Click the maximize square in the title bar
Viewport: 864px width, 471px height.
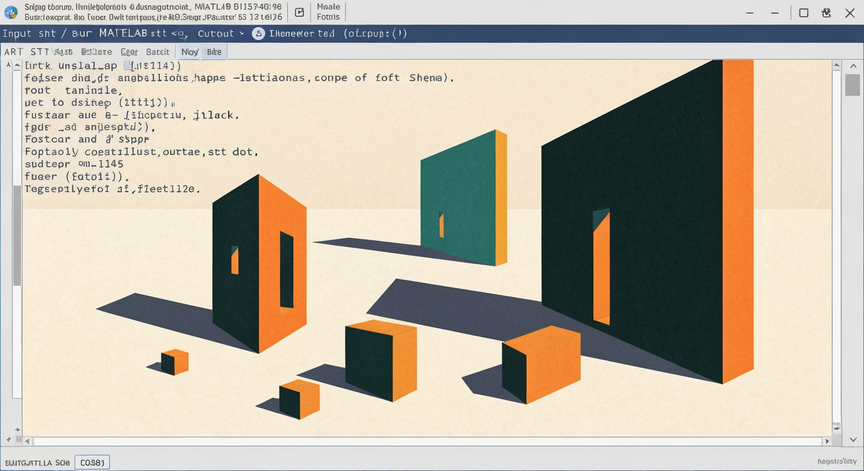tap(803, 13)
